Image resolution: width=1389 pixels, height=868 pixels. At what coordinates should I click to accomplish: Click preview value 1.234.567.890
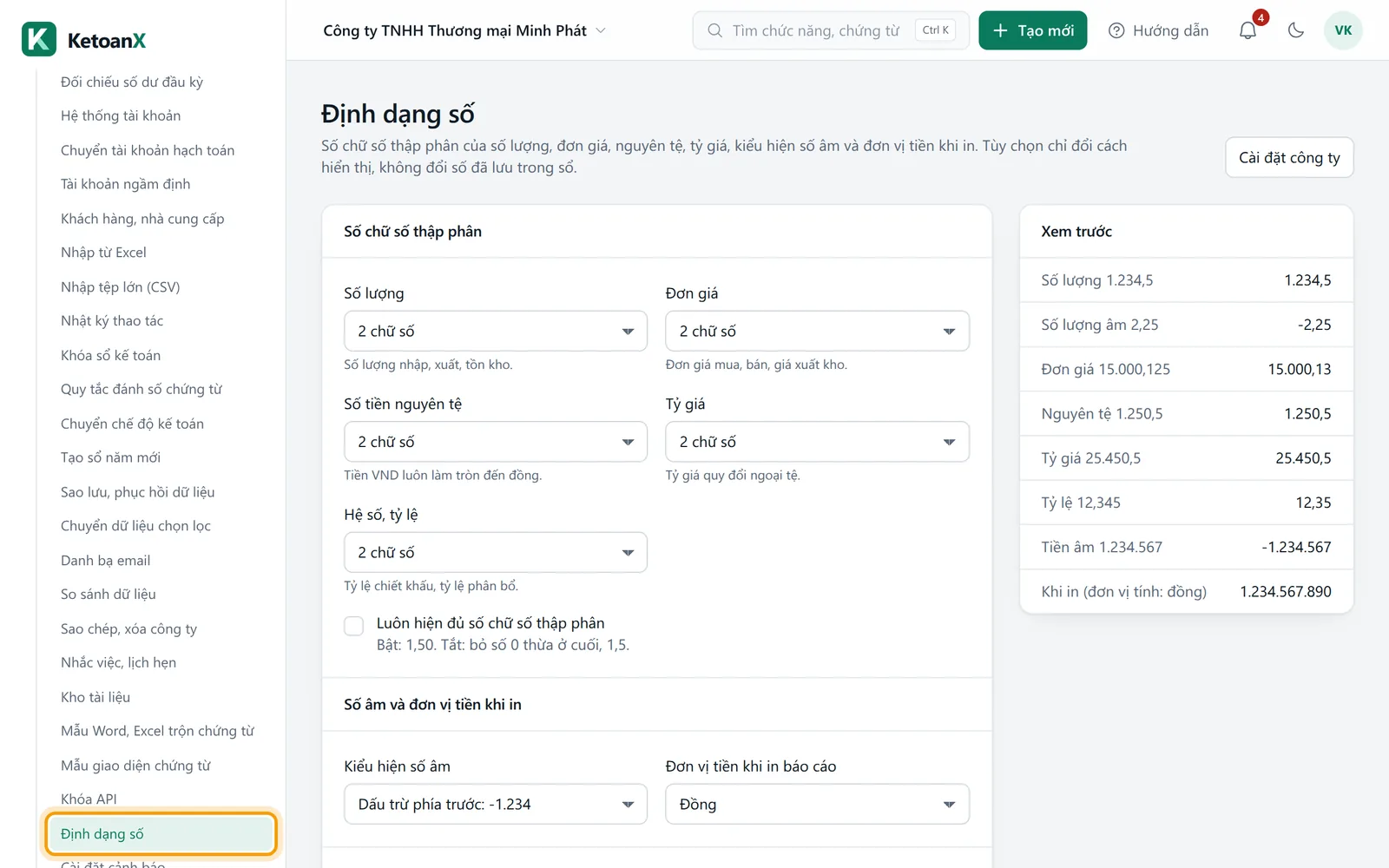(1285, 591)
